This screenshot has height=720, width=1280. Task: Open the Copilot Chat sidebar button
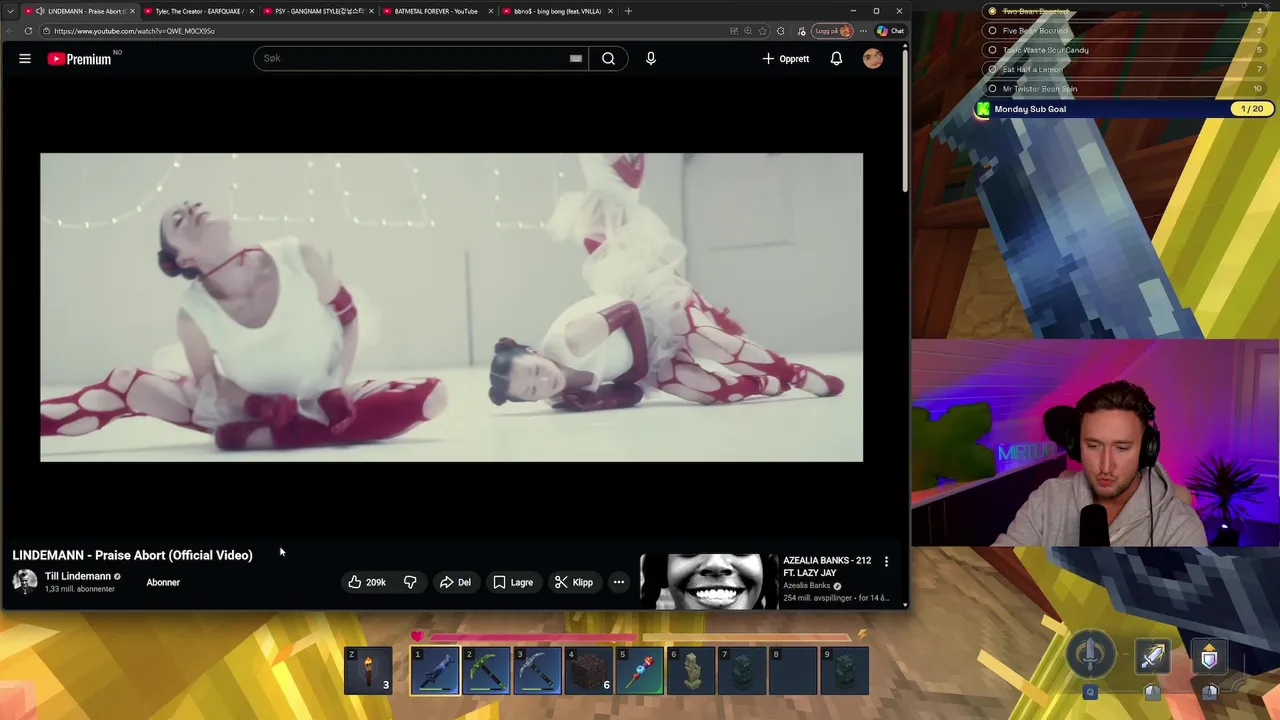(890, 31)
